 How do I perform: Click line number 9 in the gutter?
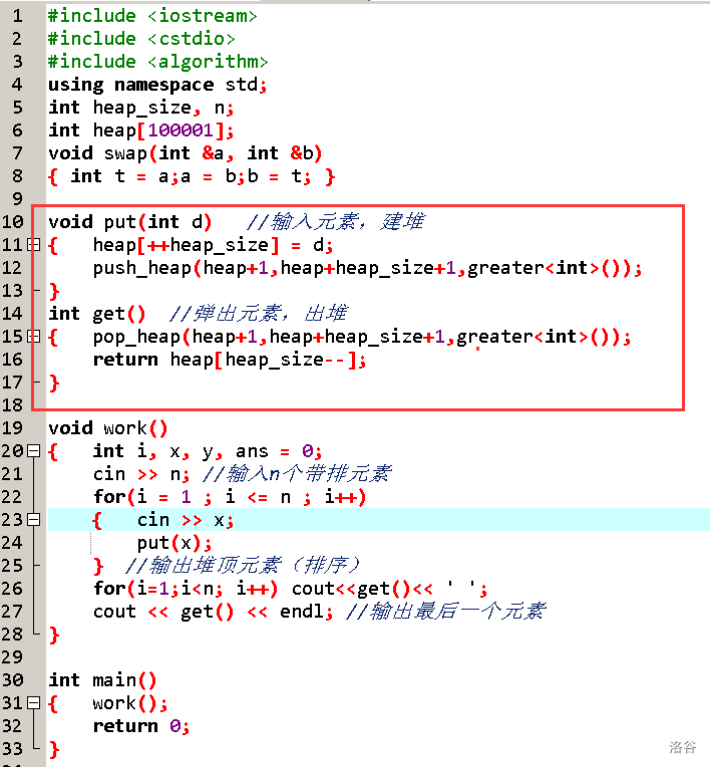[x=17, y=199]
